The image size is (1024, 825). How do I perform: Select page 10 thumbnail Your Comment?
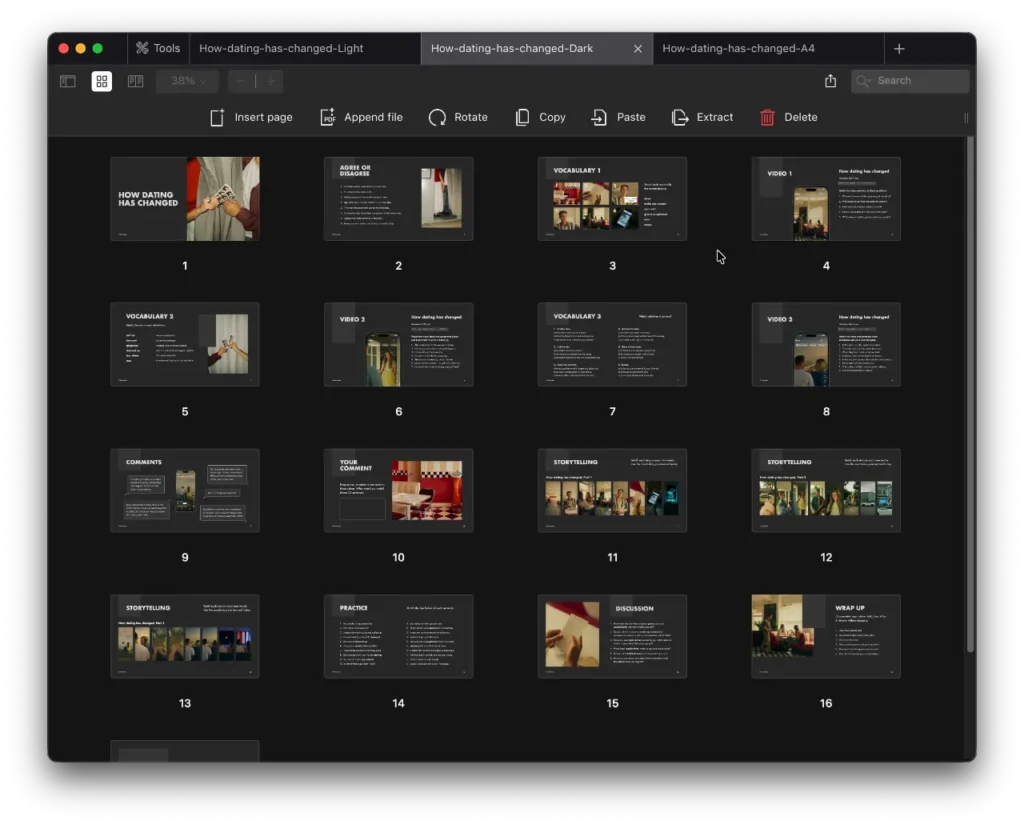(x=398, y=489)
